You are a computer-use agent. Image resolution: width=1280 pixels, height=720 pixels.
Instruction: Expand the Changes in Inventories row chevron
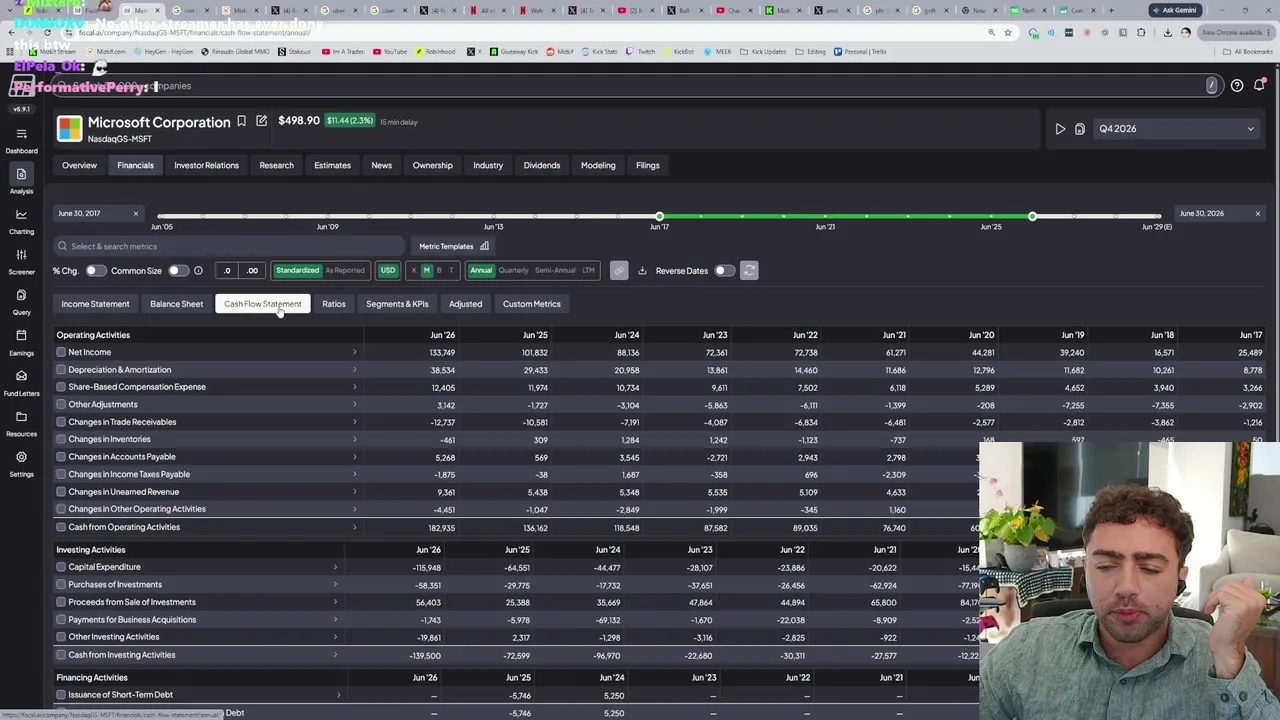click(x=354, y=440)
